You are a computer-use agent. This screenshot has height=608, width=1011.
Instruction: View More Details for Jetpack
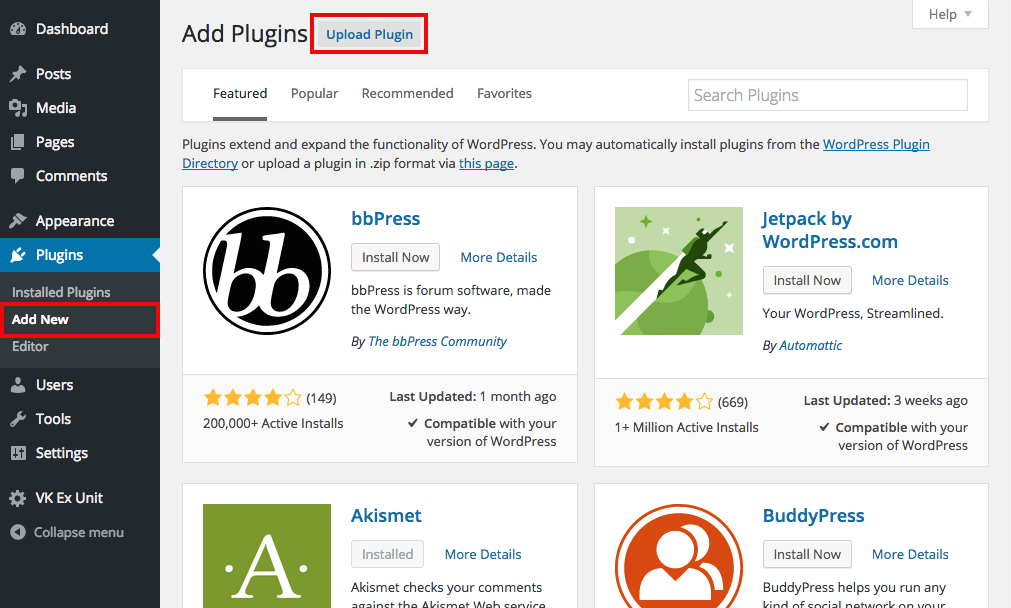910,280
